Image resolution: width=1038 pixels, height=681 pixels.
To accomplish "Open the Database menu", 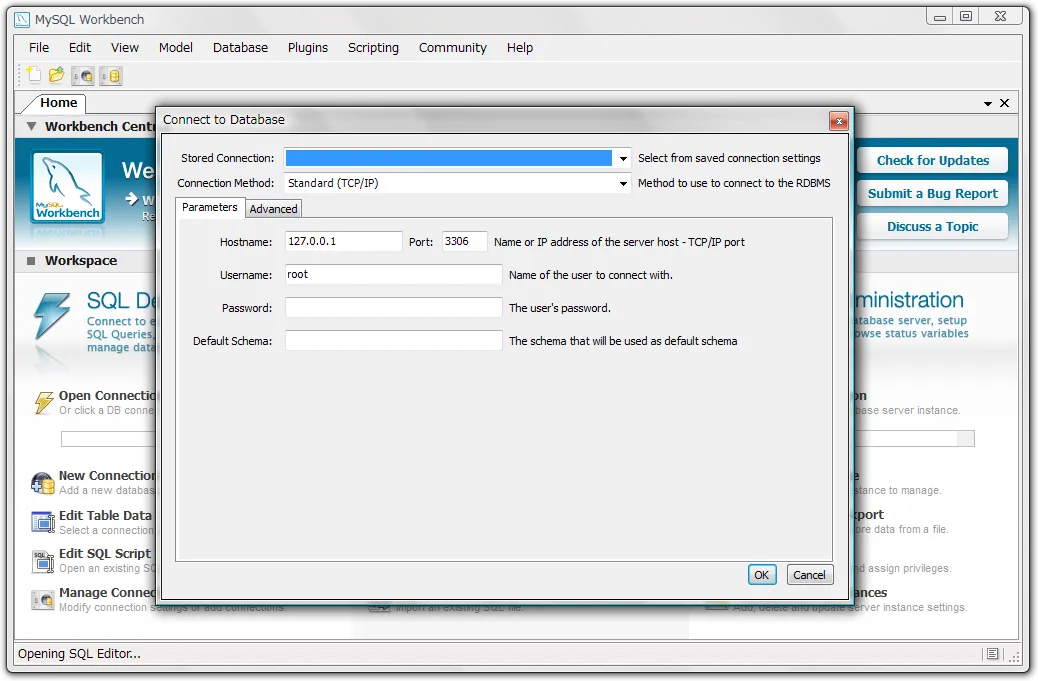I will [x=240, y=47].
